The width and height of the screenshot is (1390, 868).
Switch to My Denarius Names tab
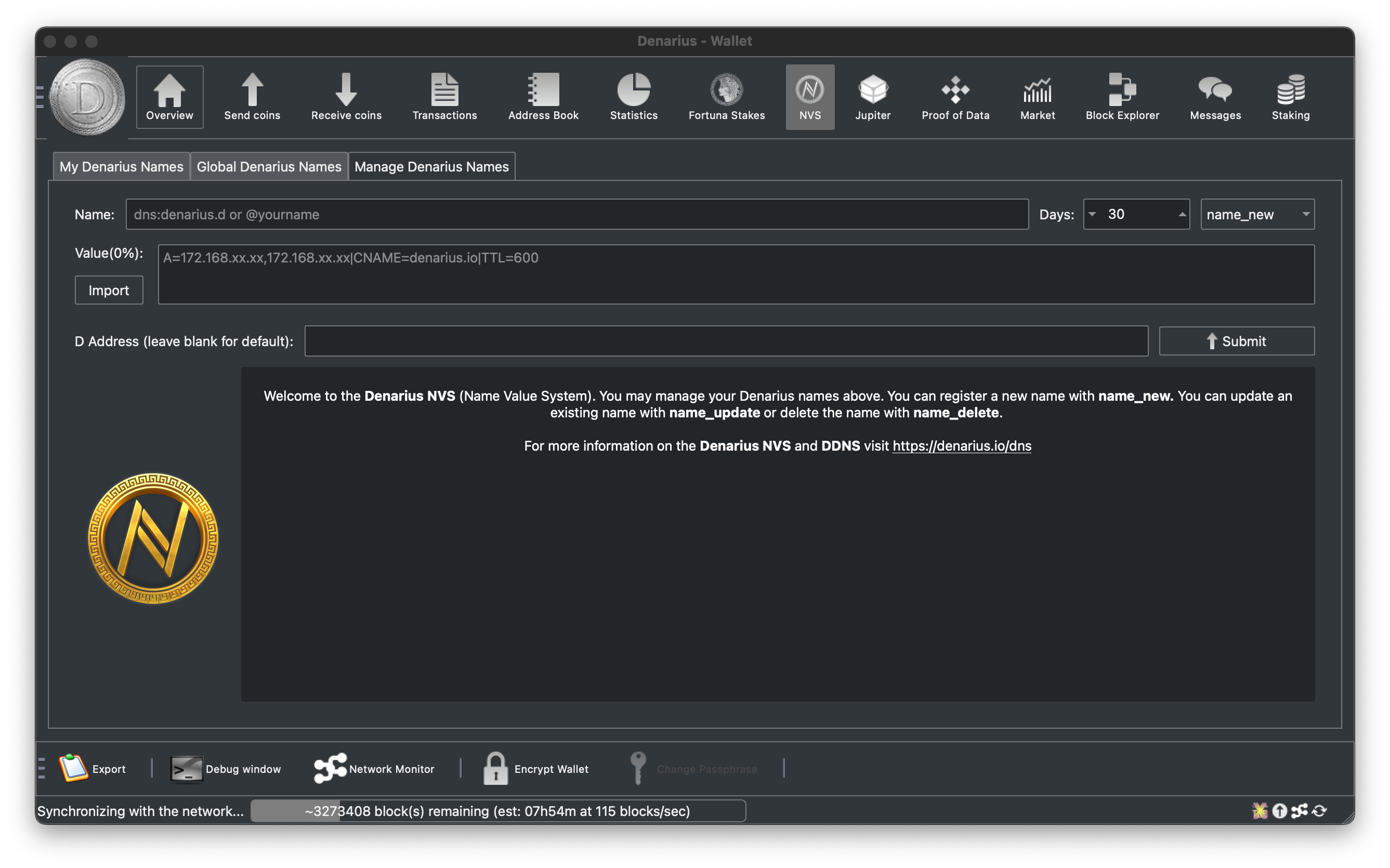click(x=121, y=166)
